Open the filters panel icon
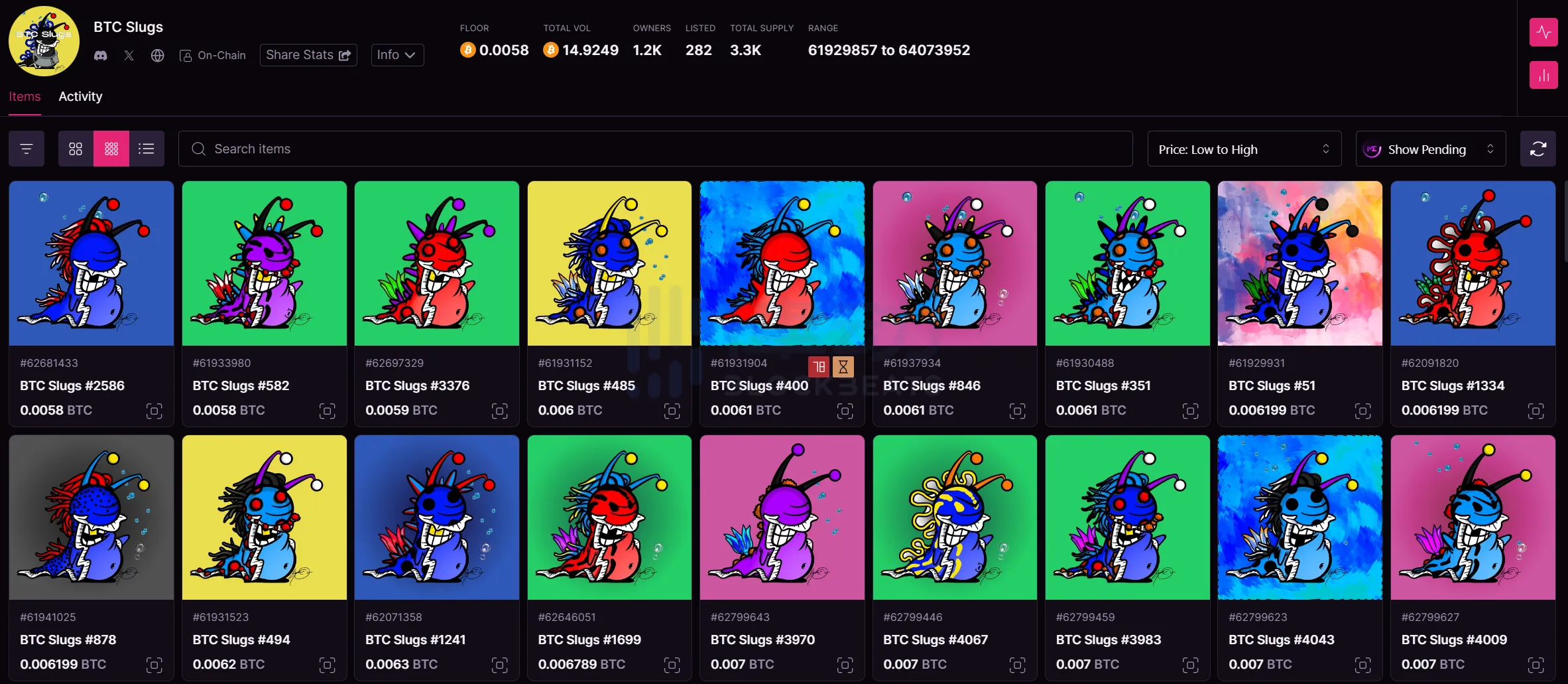Screen dimensions: 1568x684 tap(27, 149)
